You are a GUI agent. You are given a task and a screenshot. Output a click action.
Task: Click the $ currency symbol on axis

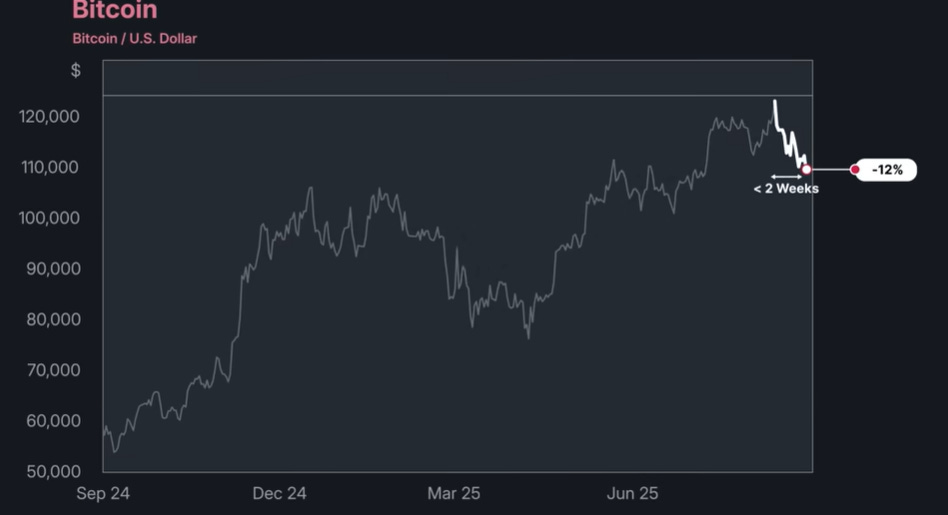tap(76, 70)
